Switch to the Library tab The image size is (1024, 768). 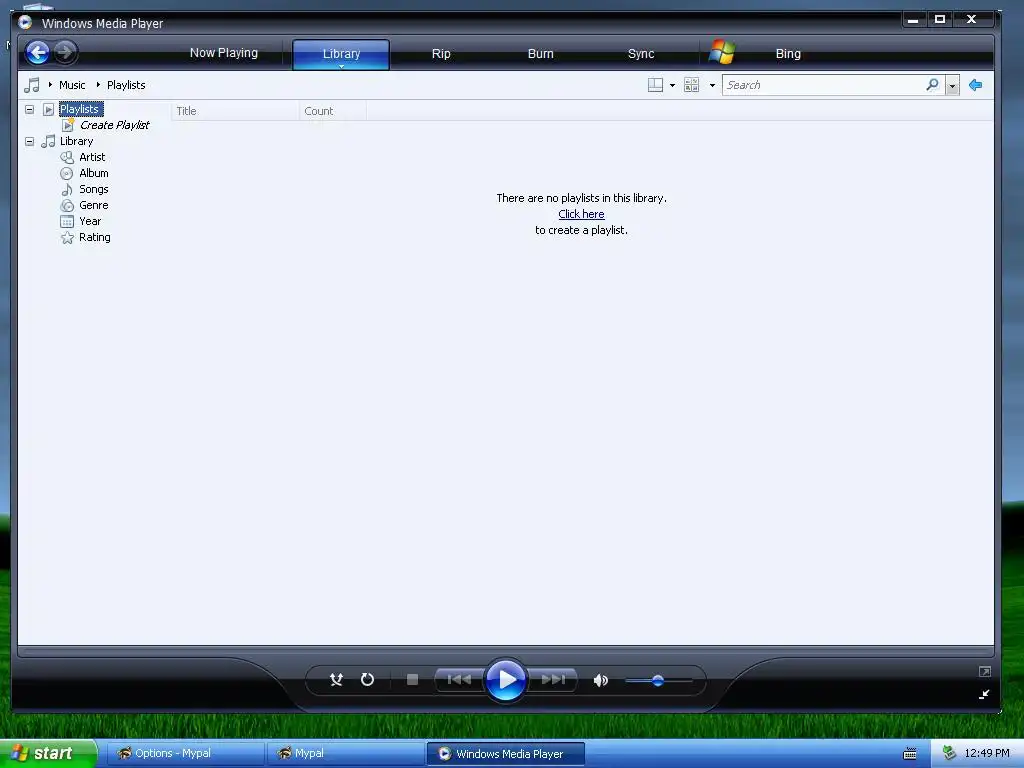point(341,54)
